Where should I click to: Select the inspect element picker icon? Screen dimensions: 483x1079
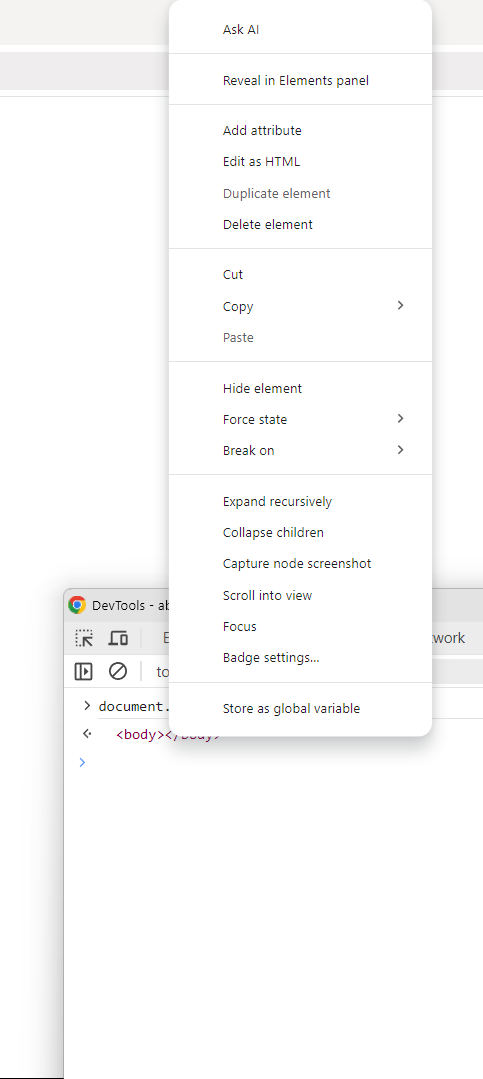[84, 639]
